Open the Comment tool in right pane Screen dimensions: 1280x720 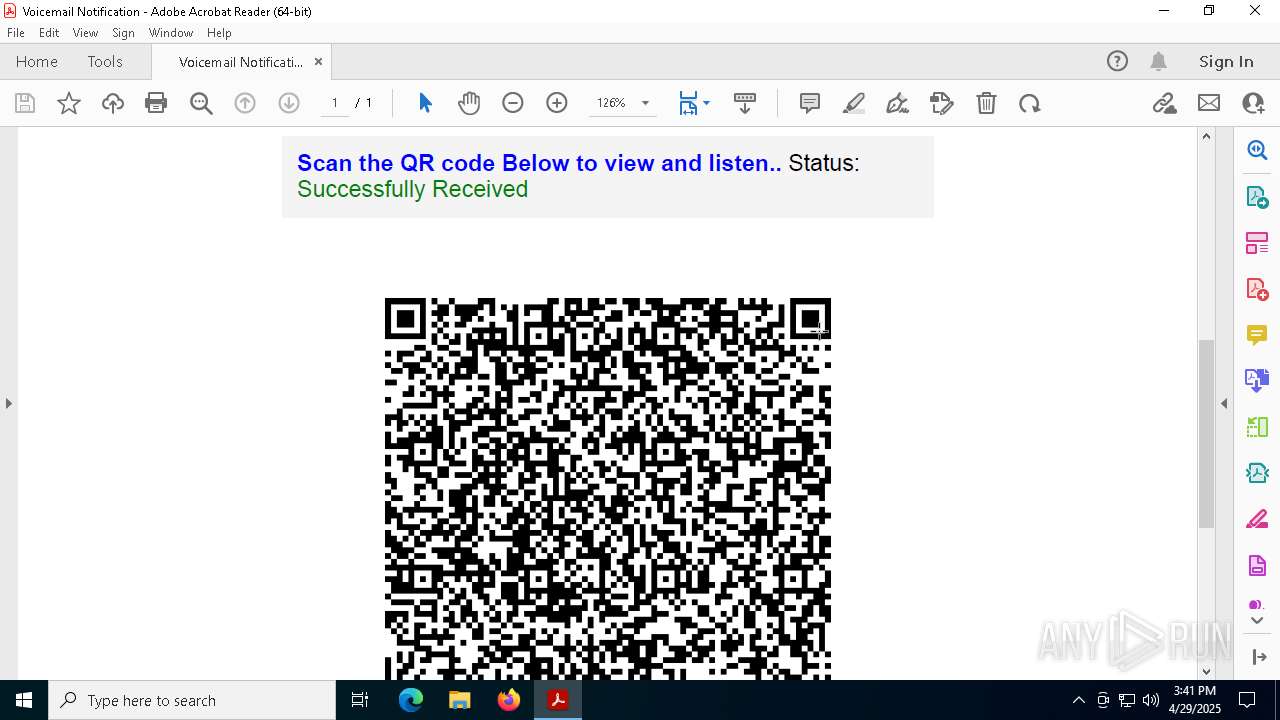click(x=1257, y=335)
